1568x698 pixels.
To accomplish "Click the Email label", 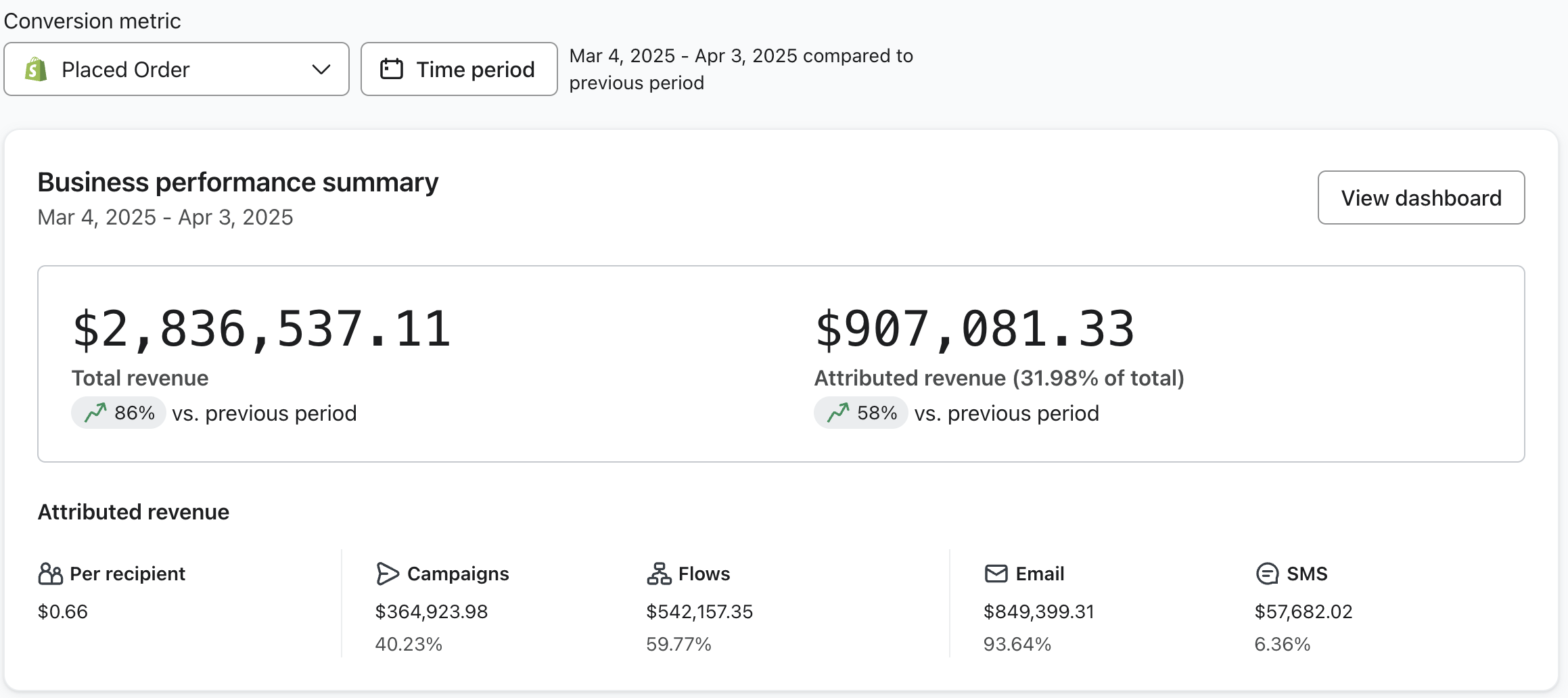I will tap(1040, 574).
